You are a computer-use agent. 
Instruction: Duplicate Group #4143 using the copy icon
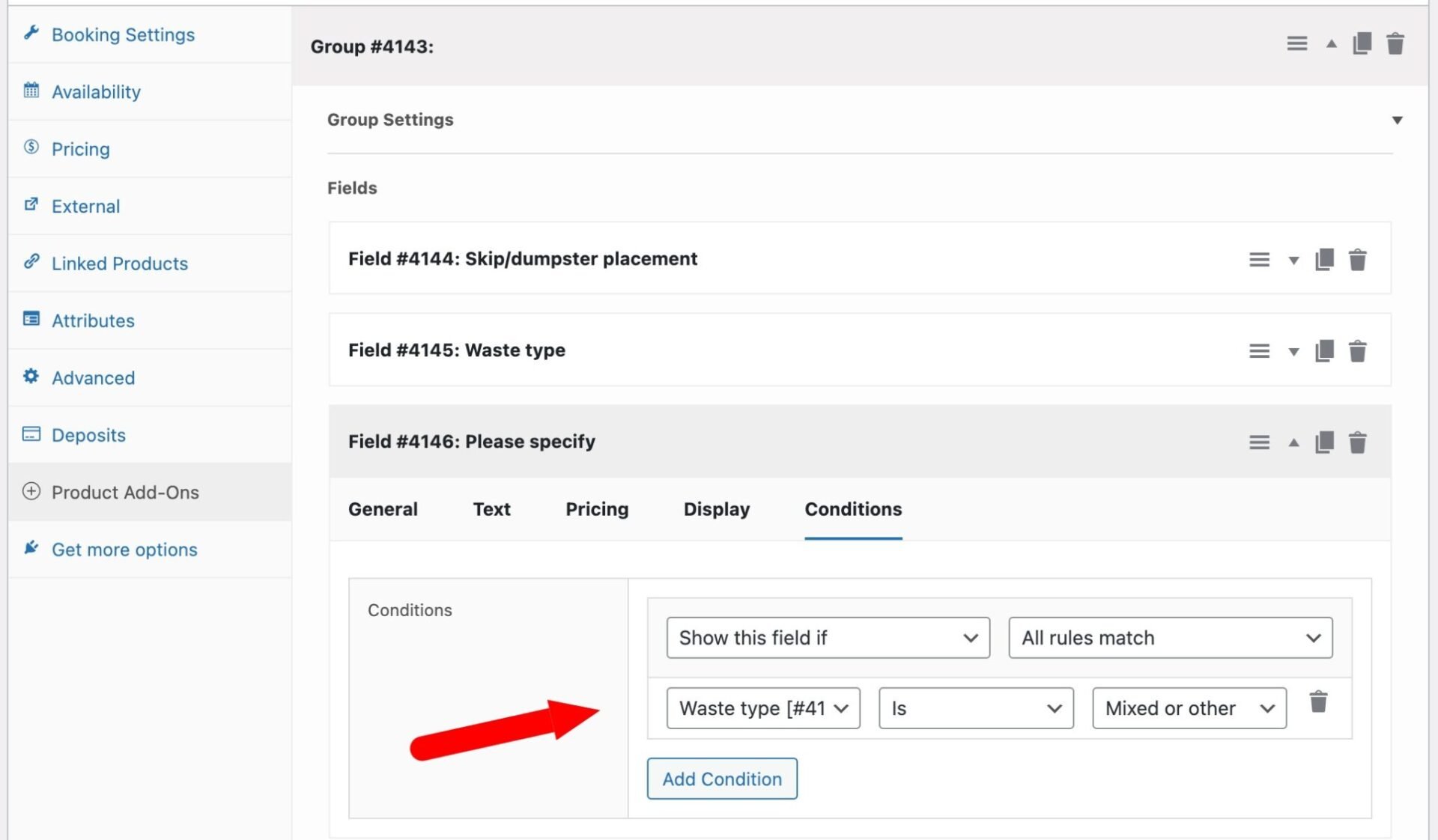point(1362,43)
